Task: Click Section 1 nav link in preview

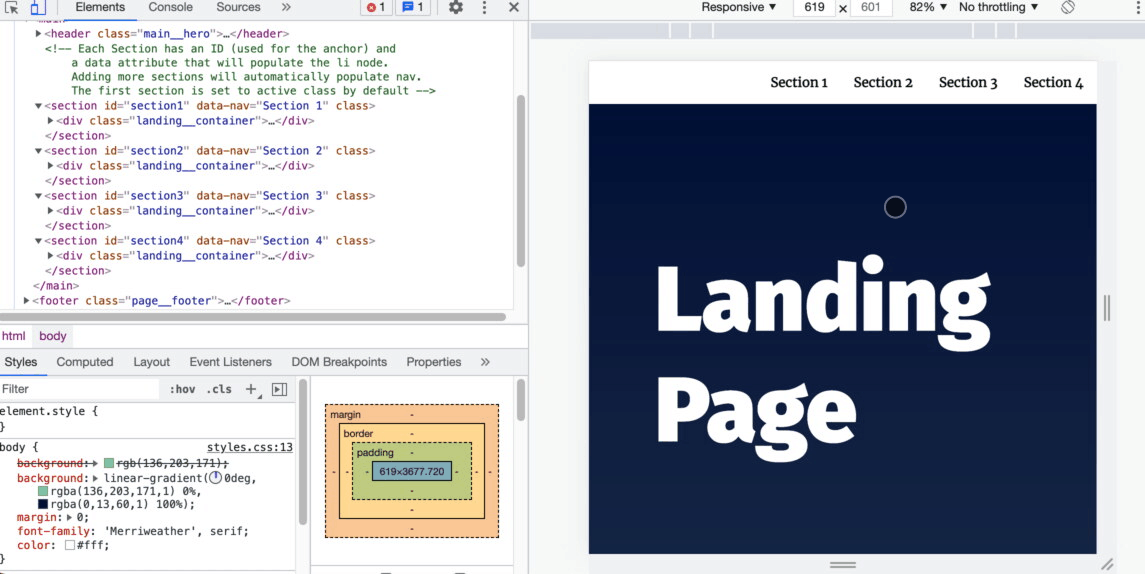Action: point(799,83)
